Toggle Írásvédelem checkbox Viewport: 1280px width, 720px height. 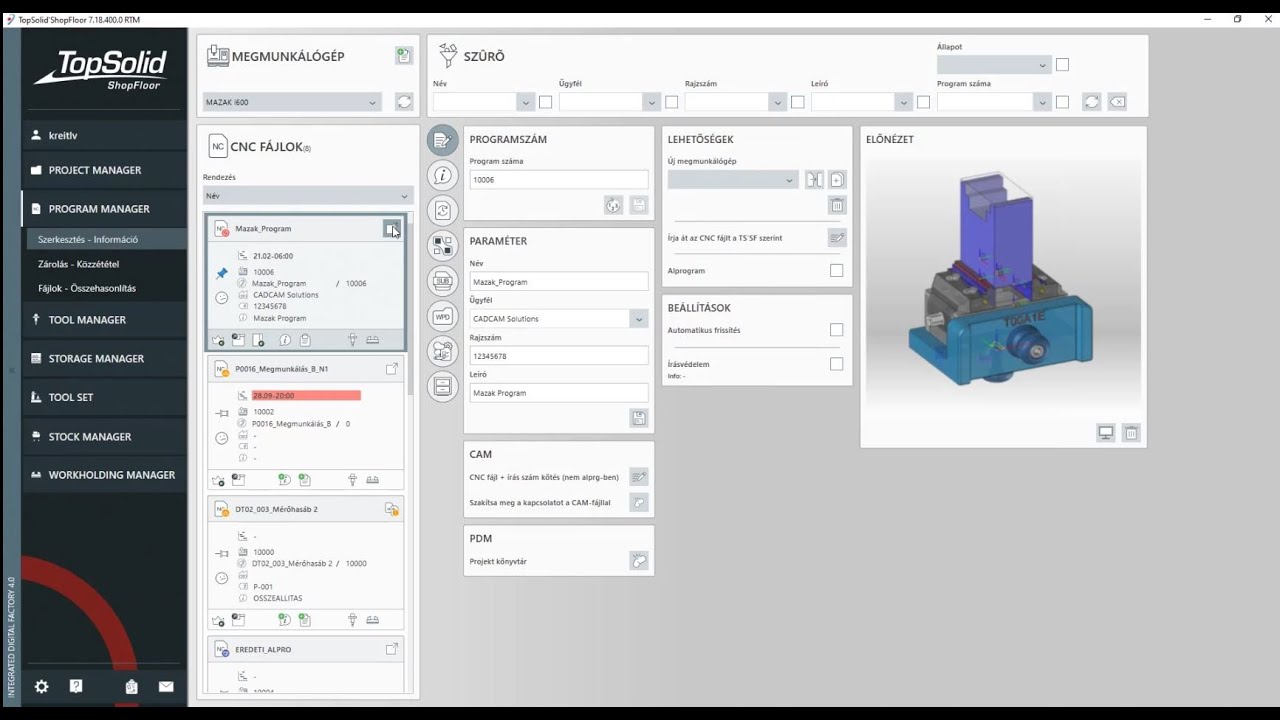point(836,364)
